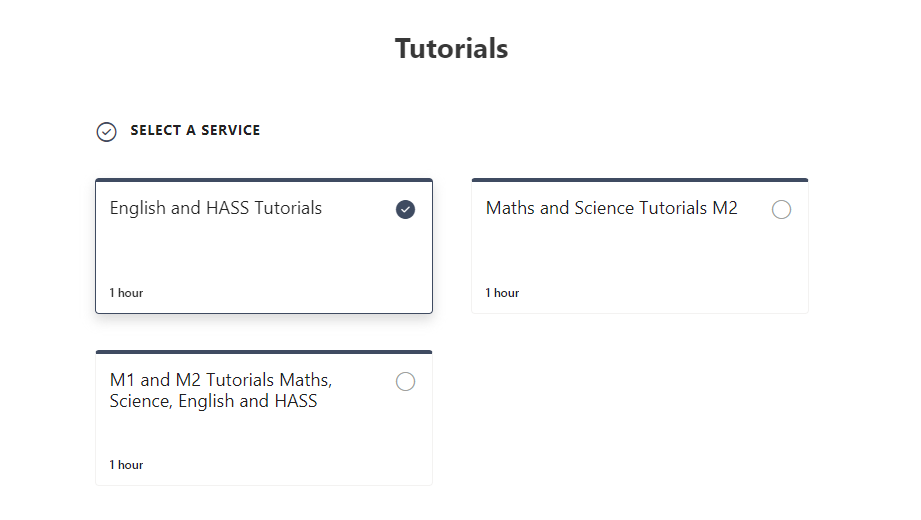The image size is (921, 520).
Task: Click the "SELECT A SERVICE" step label
Action: 195,130
